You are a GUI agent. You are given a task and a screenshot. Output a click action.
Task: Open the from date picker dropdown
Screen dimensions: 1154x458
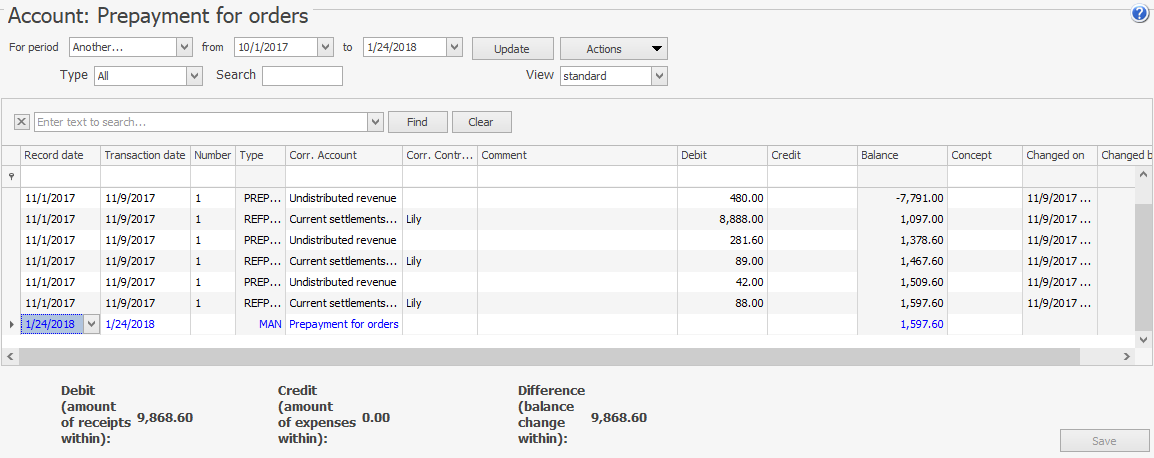(325, 47)
